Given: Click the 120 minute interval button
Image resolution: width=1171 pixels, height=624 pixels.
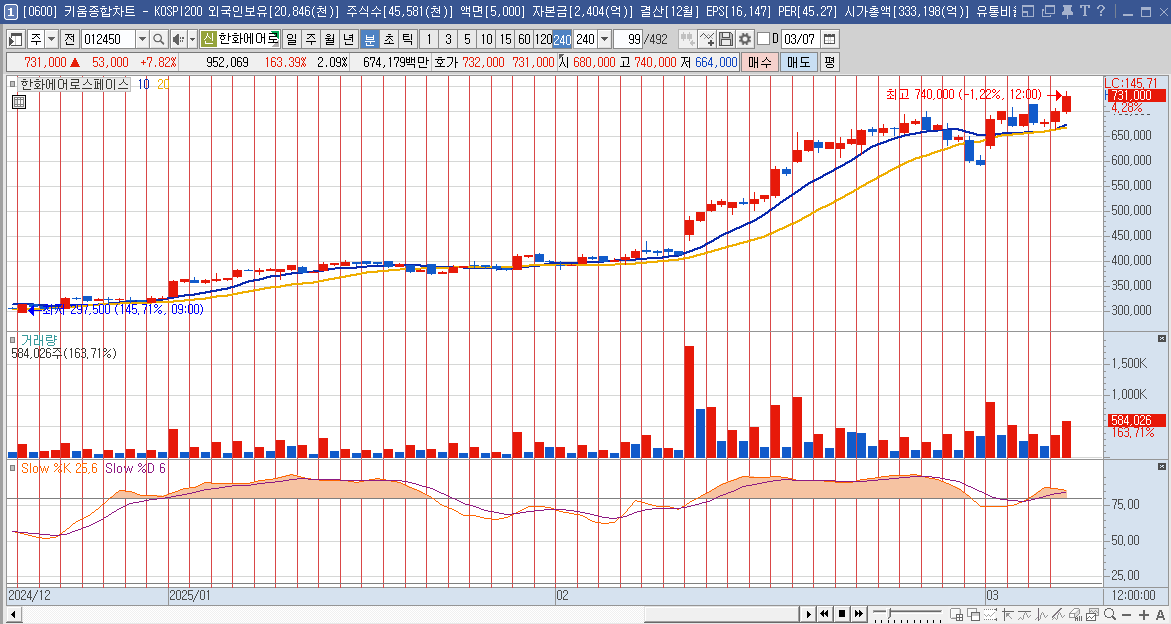Looking at the screenshot, I should pos(544,39).
